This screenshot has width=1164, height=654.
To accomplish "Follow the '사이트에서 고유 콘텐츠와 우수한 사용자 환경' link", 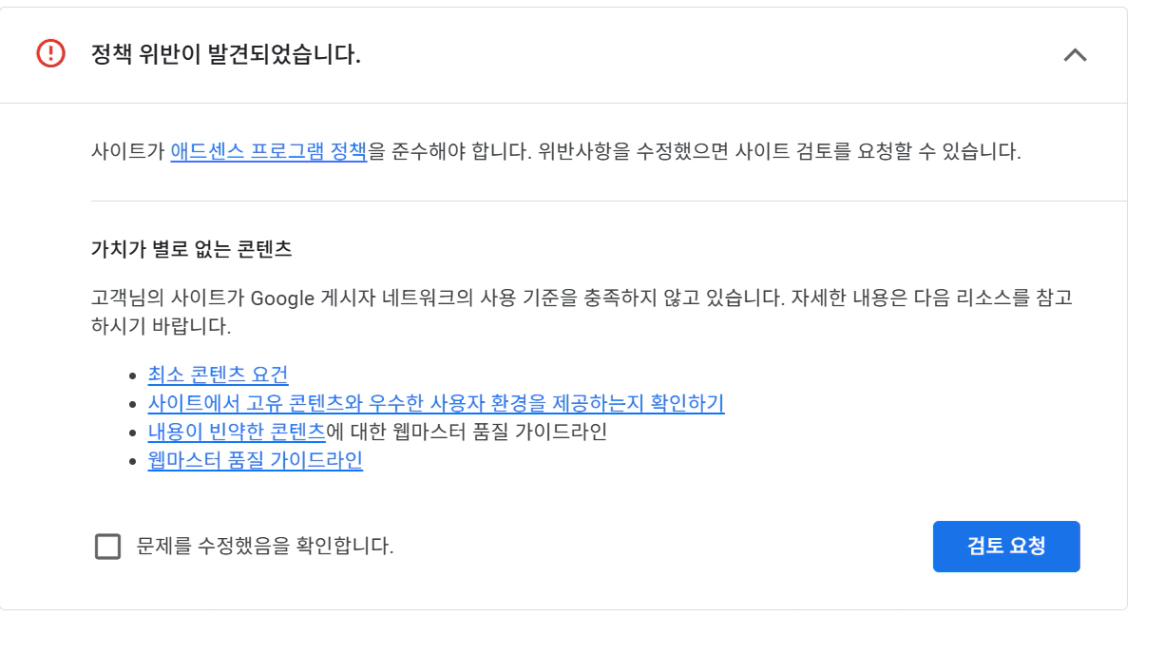I will tap(435, 403).
